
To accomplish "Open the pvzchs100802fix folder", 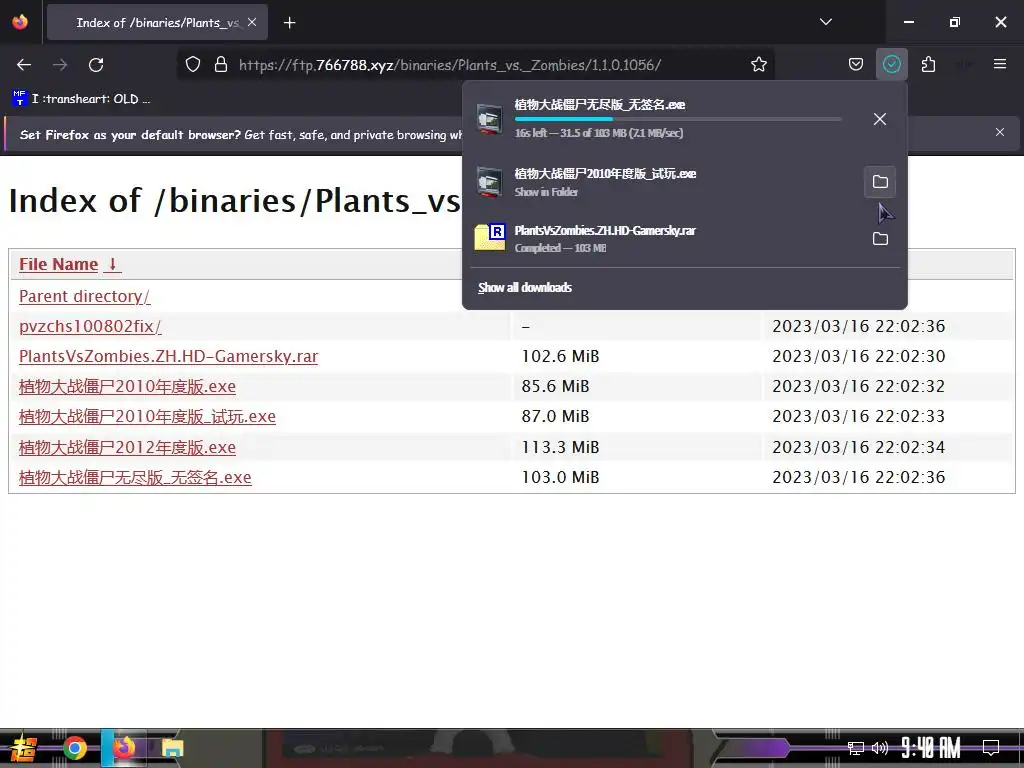I will coord(90,327).
